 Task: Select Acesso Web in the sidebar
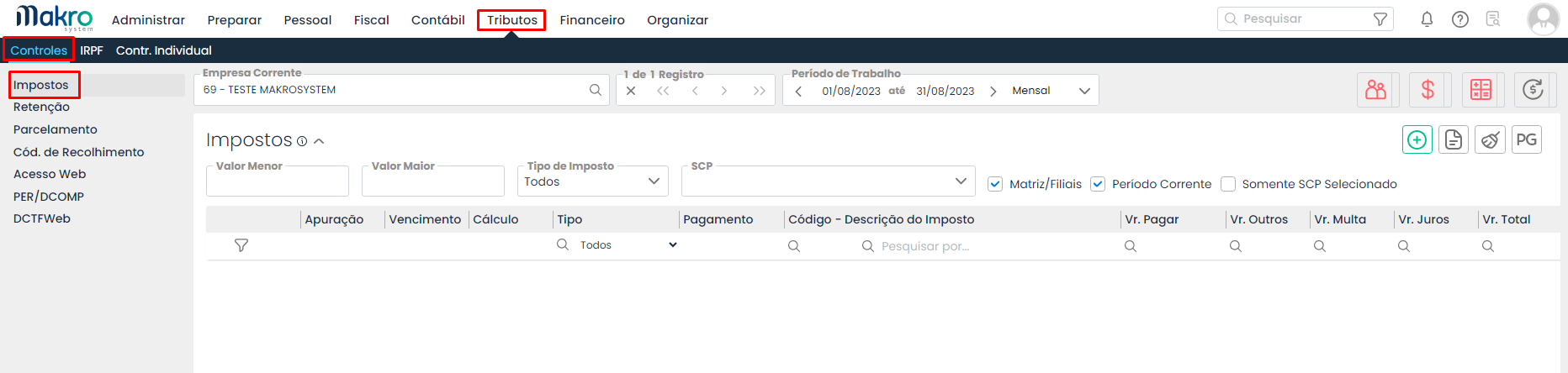pos(50,174)
